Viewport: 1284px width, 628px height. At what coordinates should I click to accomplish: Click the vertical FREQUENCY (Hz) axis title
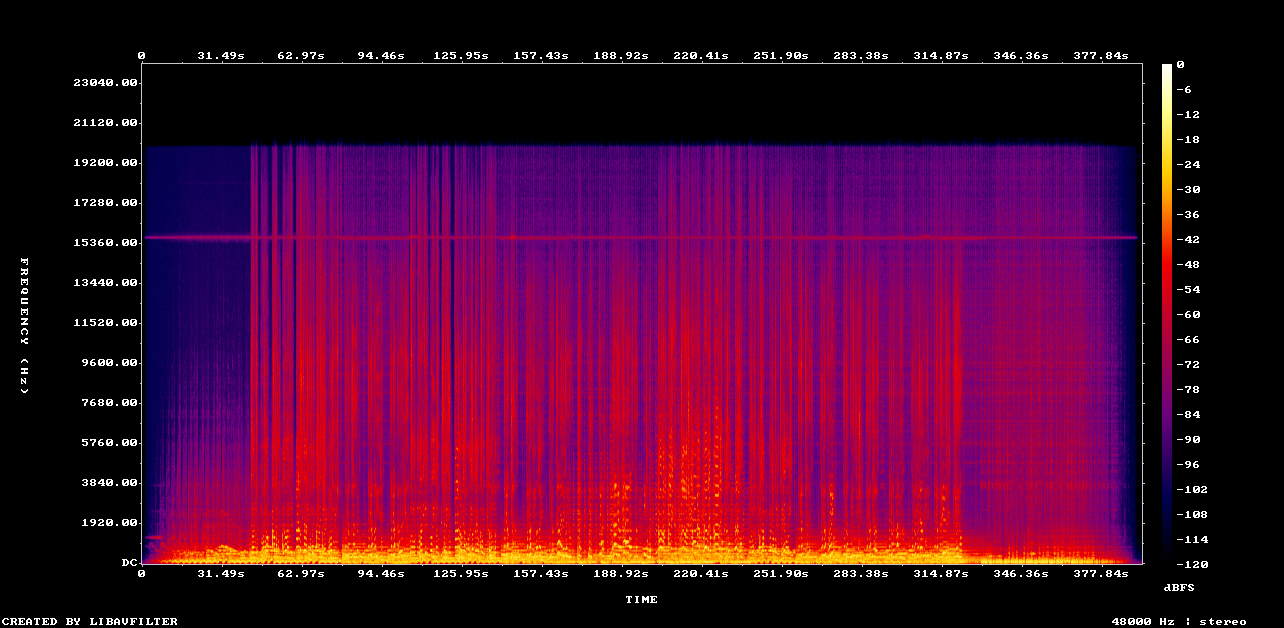[25, 325]
